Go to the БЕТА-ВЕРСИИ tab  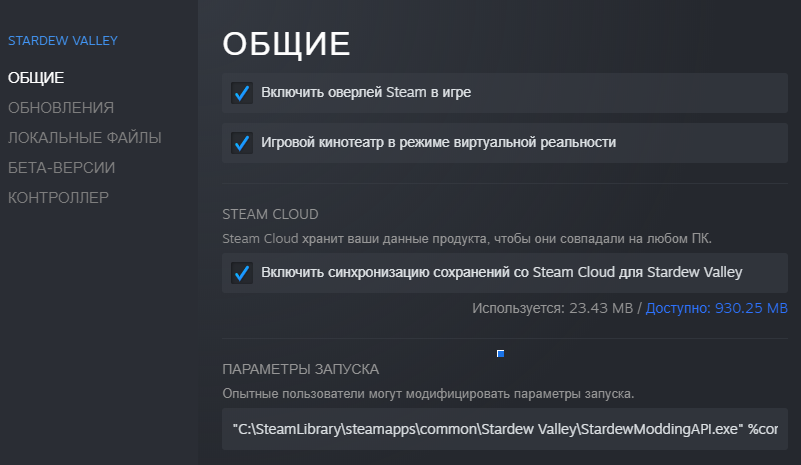[x=61, y=167]
